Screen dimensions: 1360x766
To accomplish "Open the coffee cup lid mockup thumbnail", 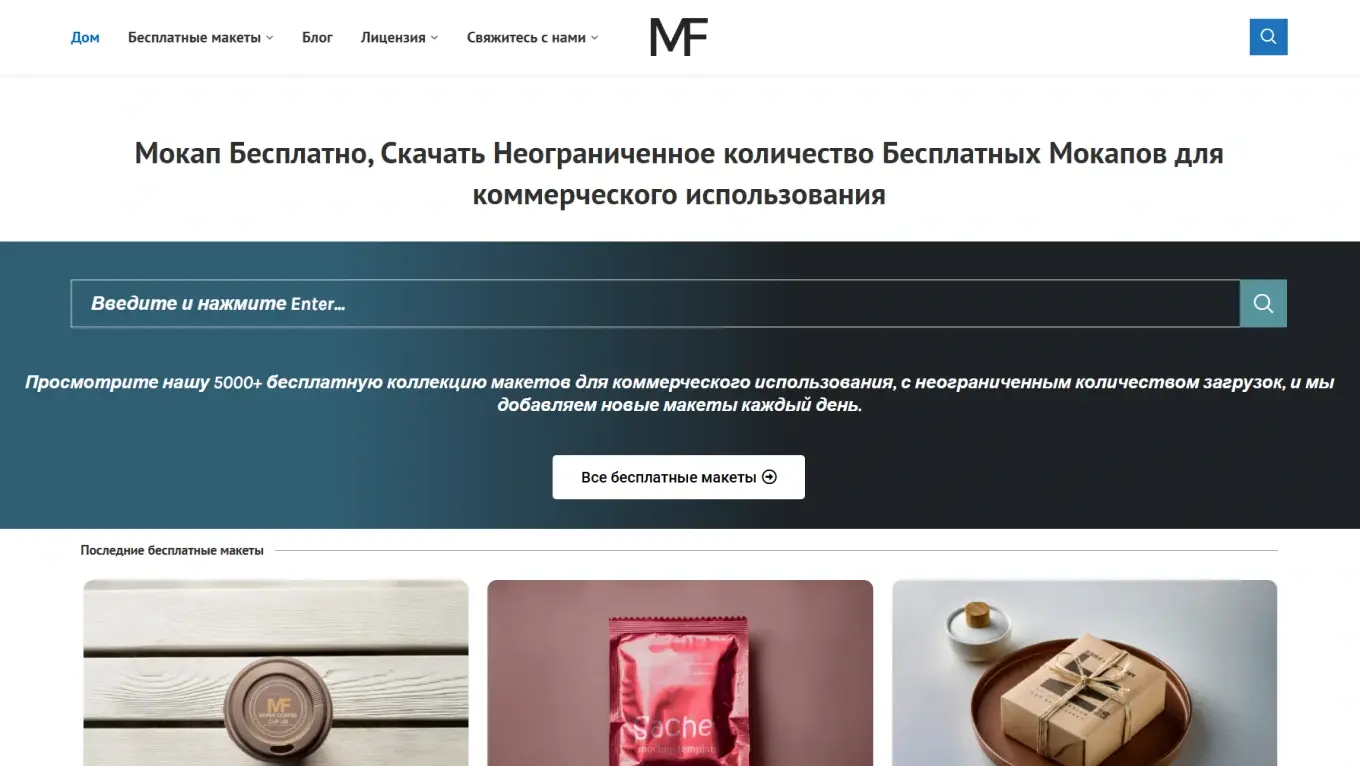I will click(x=276, y=673).
